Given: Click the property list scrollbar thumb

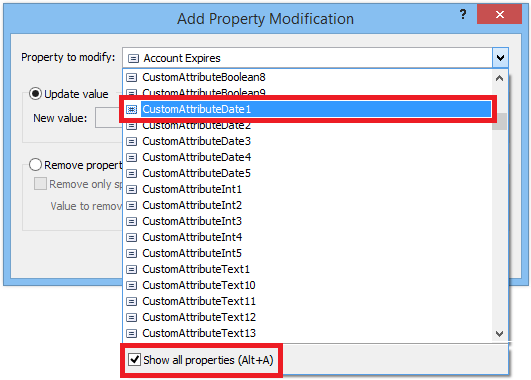Looking at the screenshot, I should (500, 121).
